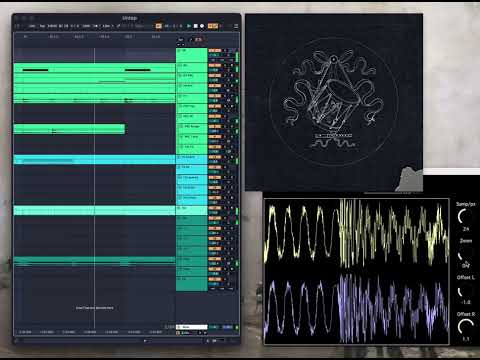The image size is (480, 360).
Task: Toggle the orange loop switch in transport
Action: (158, 26)
